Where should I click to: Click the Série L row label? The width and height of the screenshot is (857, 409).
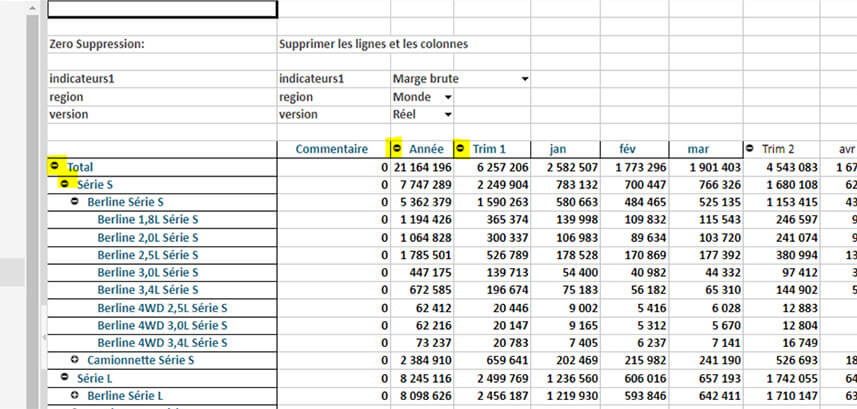tap(95, 378)
